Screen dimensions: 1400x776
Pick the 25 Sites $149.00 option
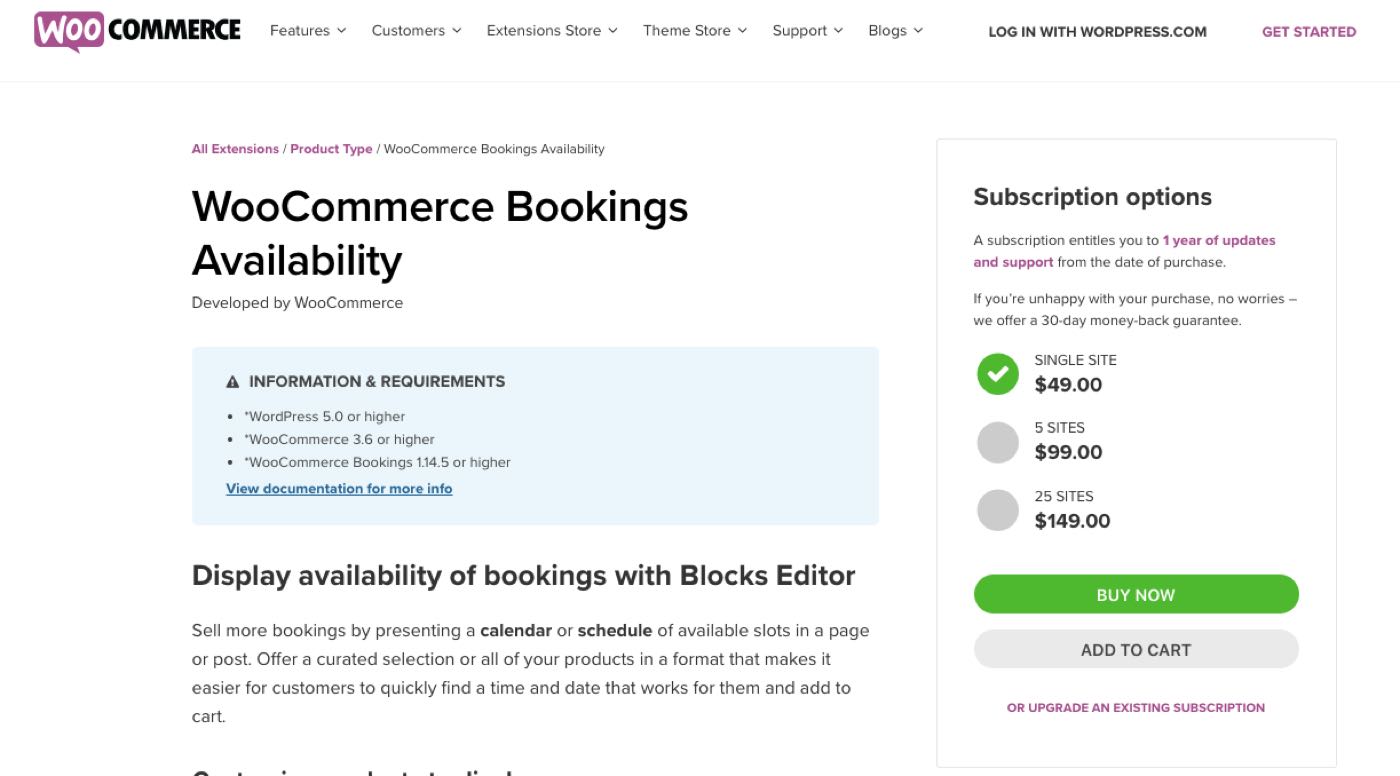[997, 510]
